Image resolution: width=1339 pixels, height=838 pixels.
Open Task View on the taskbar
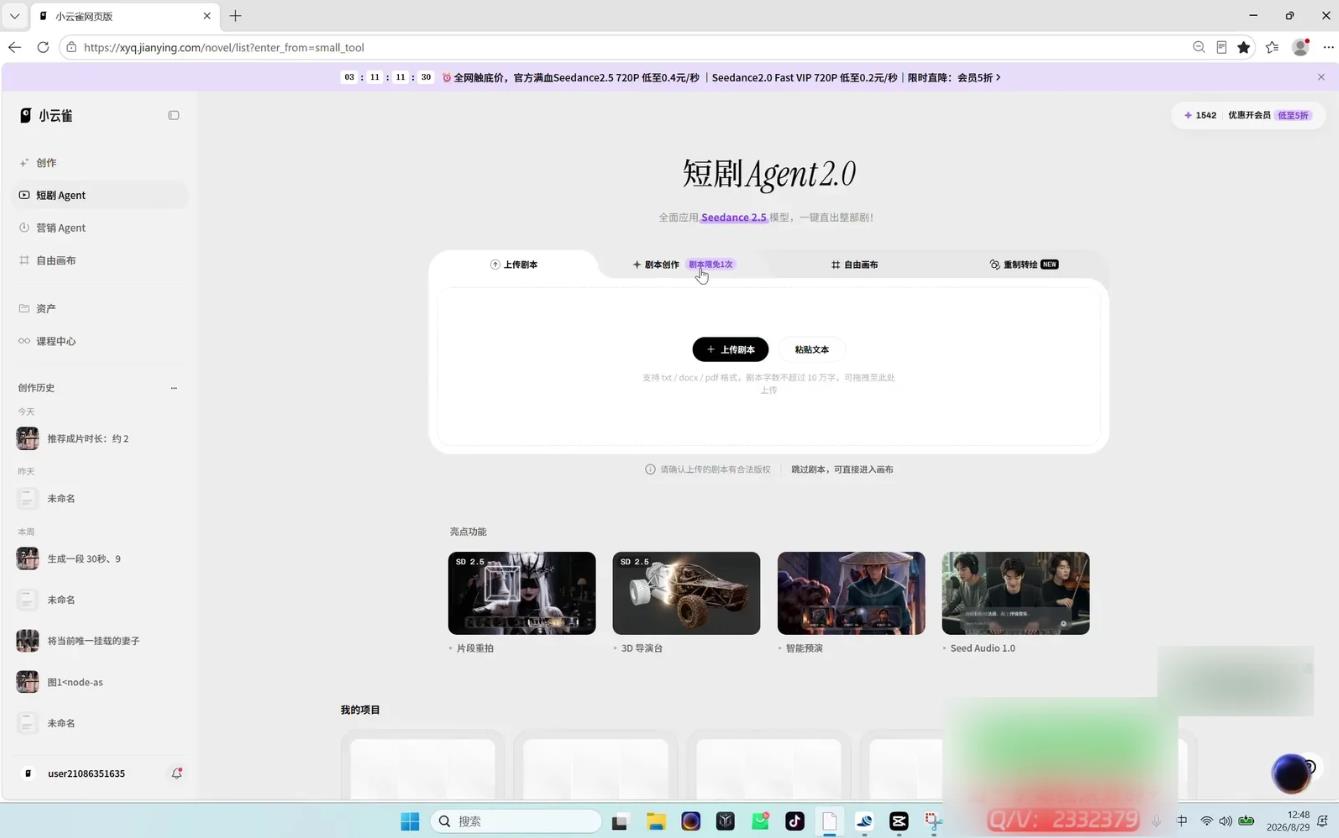tap(620, 821)
